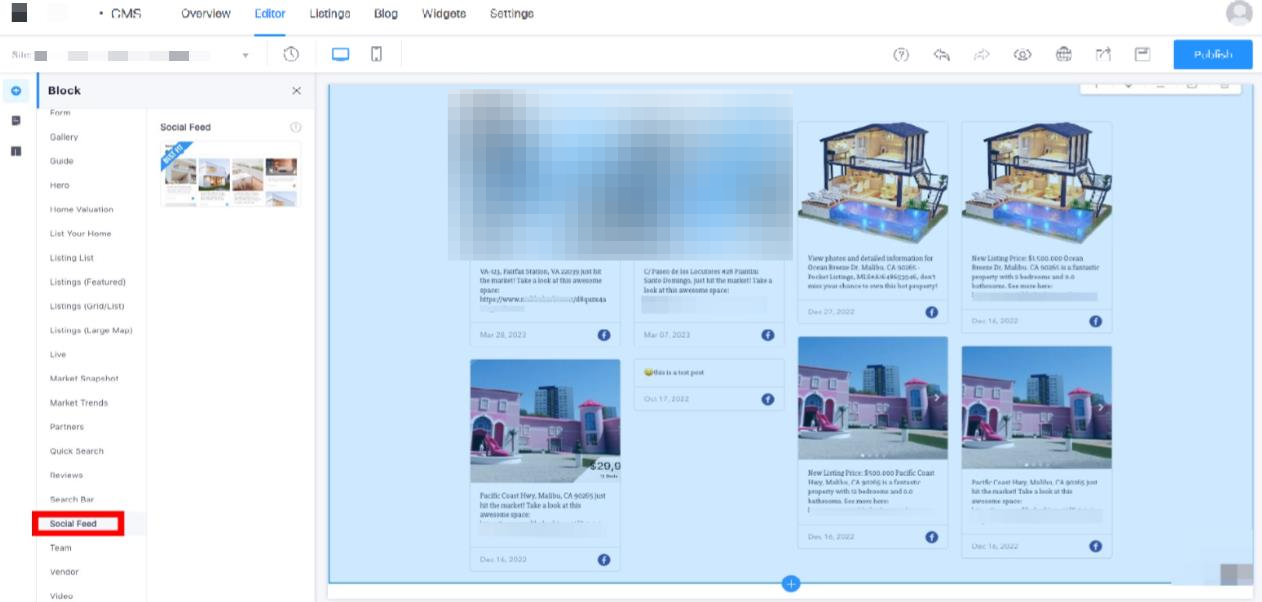1262x602 pixels.
Task: Open the Site selector dropdown
Action: coord(245,55)
